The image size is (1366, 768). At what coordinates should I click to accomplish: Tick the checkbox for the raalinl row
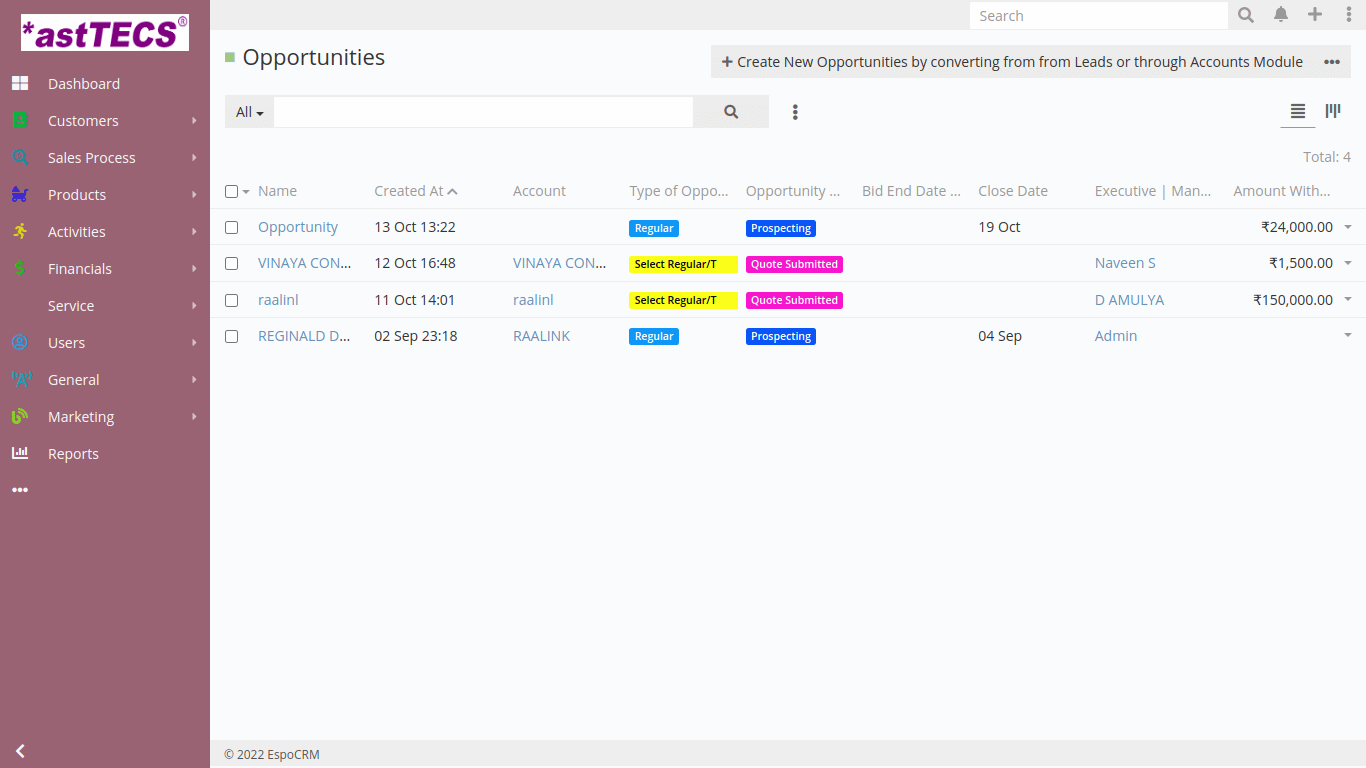click(232, 300)
